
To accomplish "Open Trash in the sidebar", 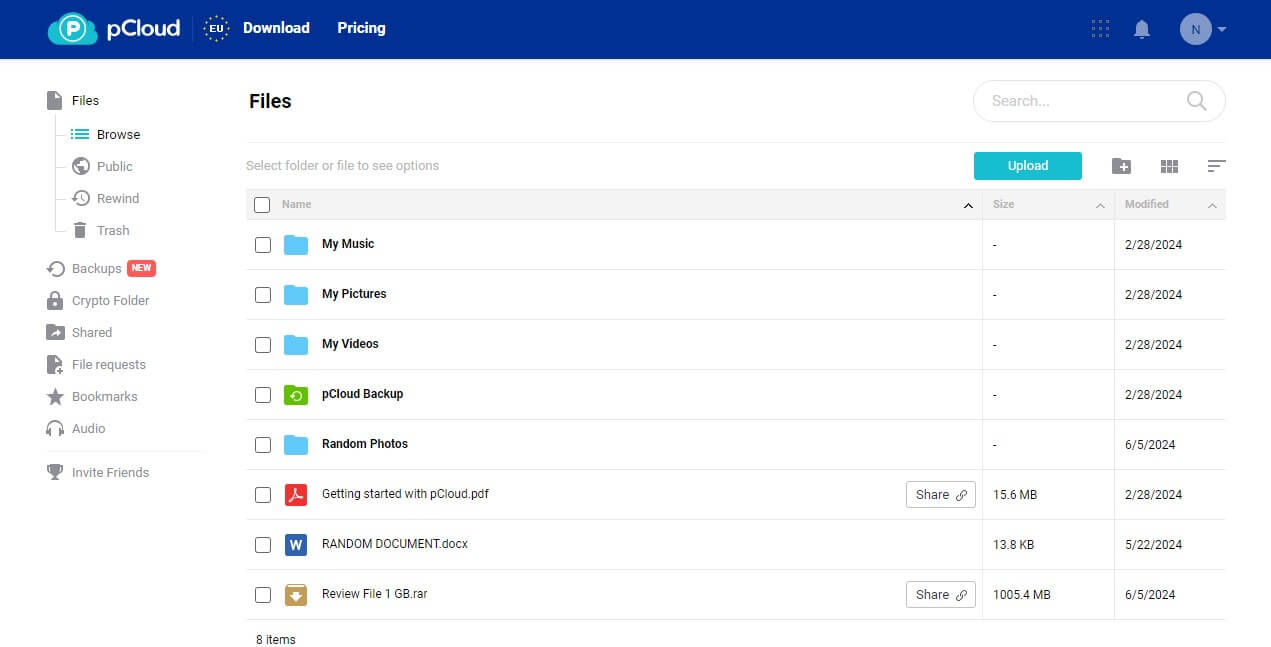I will tap(113, 230).
